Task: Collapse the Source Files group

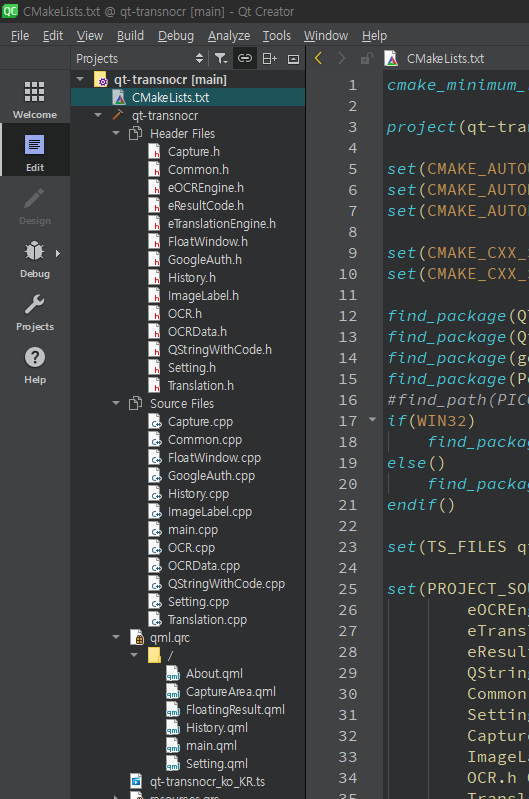Action: point(116,404)
